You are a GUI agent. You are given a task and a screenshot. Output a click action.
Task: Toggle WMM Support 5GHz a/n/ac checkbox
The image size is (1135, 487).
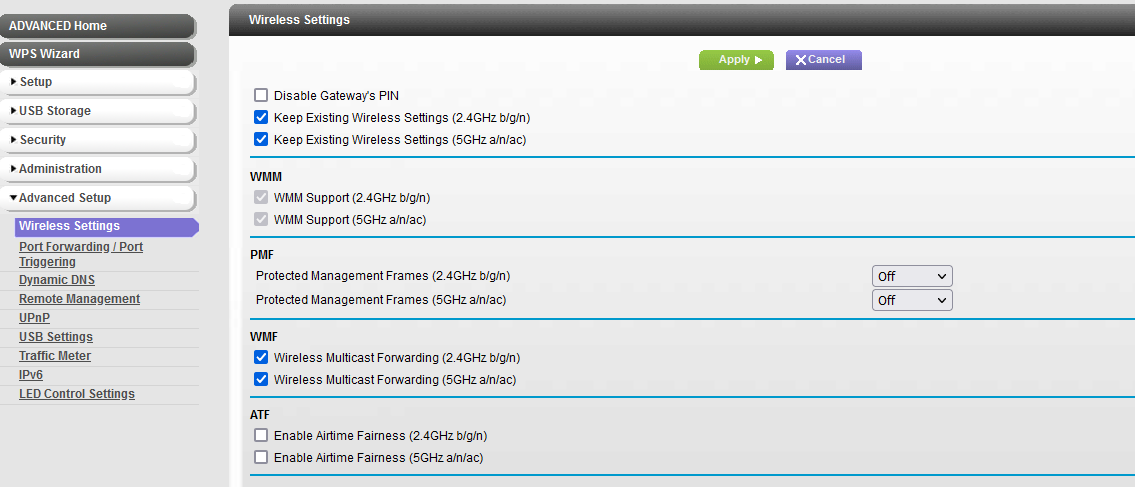[261, 219]
